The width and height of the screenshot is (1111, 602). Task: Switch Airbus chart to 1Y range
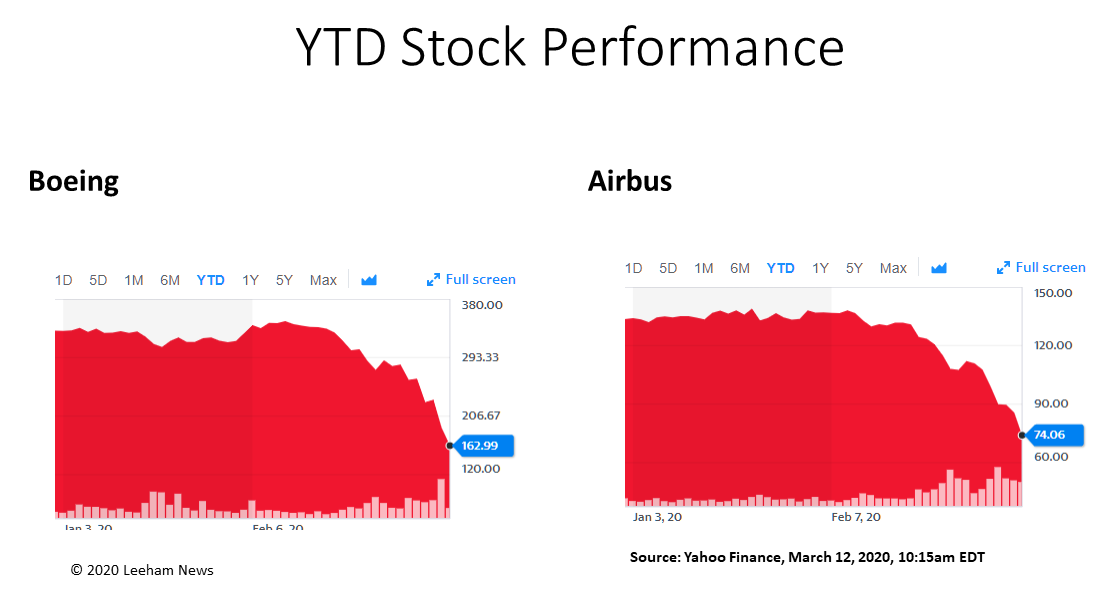[820, 268]
